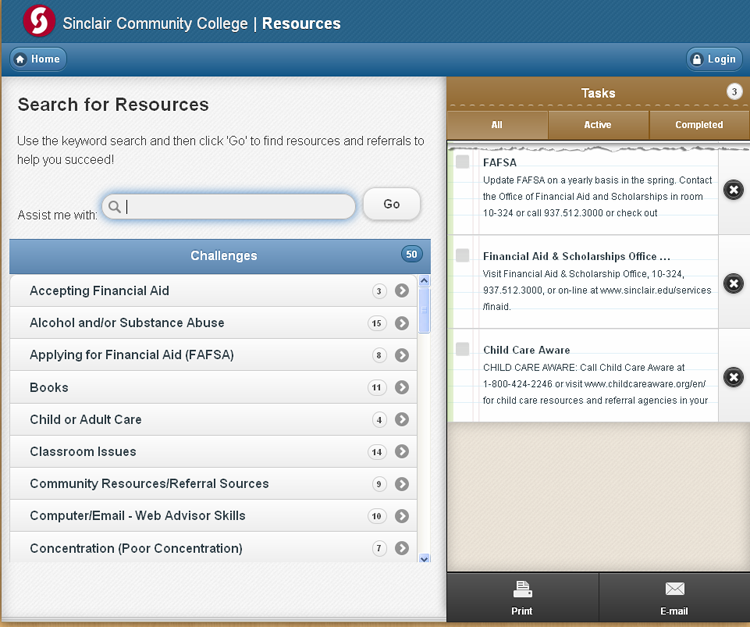Click the Challenges header bar
750x627 pixels.
tap(220, 256)
